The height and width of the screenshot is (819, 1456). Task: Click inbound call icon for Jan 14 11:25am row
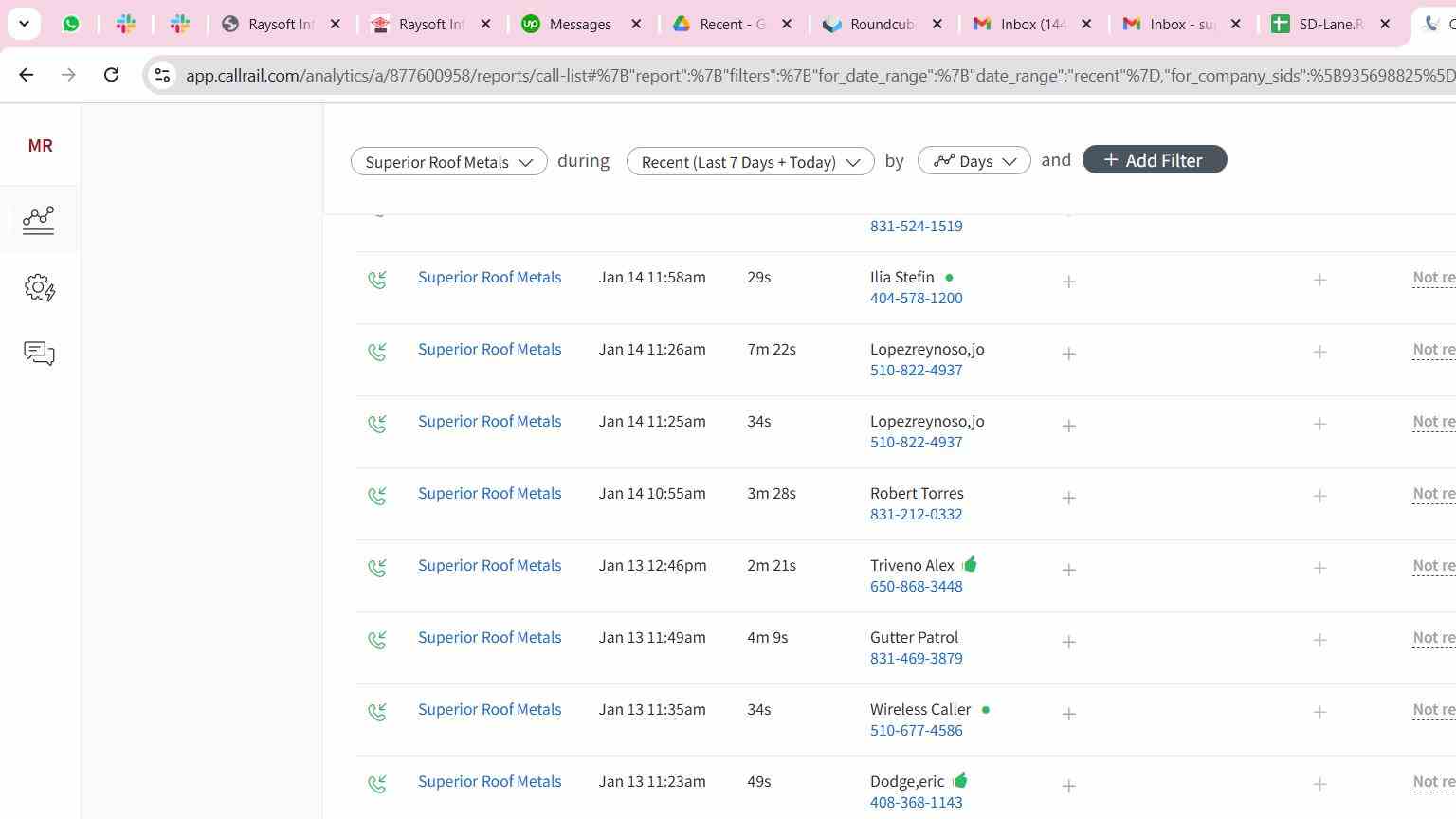pos(377,424)
